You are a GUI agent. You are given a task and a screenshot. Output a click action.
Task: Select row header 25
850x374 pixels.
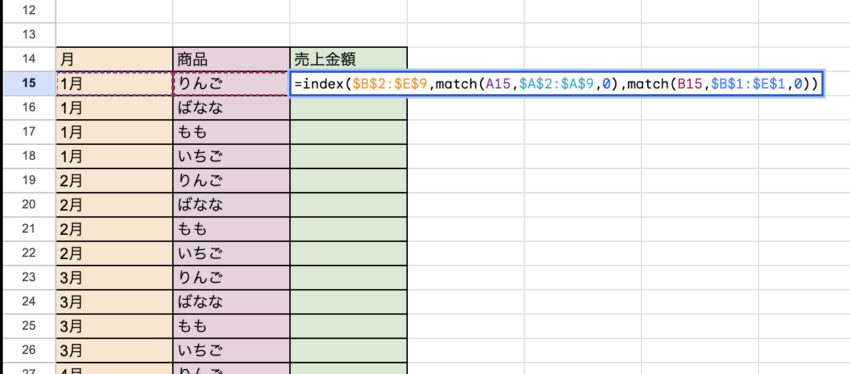point(29,326)
